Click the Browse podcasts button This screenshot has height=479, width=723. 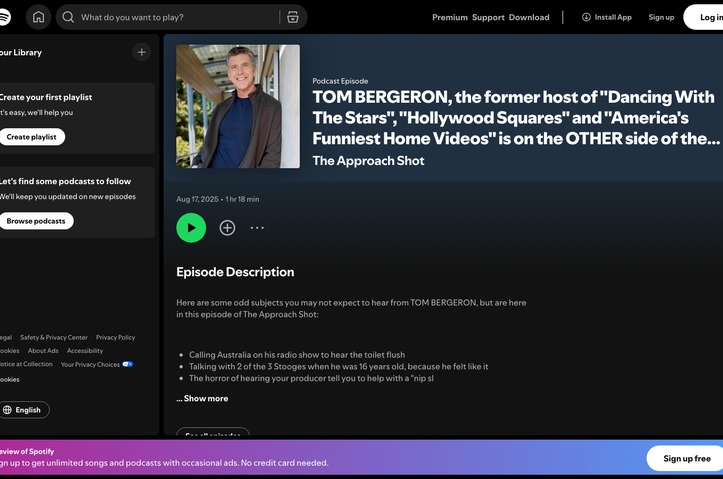pyautogui.click(x=36, y=221)
